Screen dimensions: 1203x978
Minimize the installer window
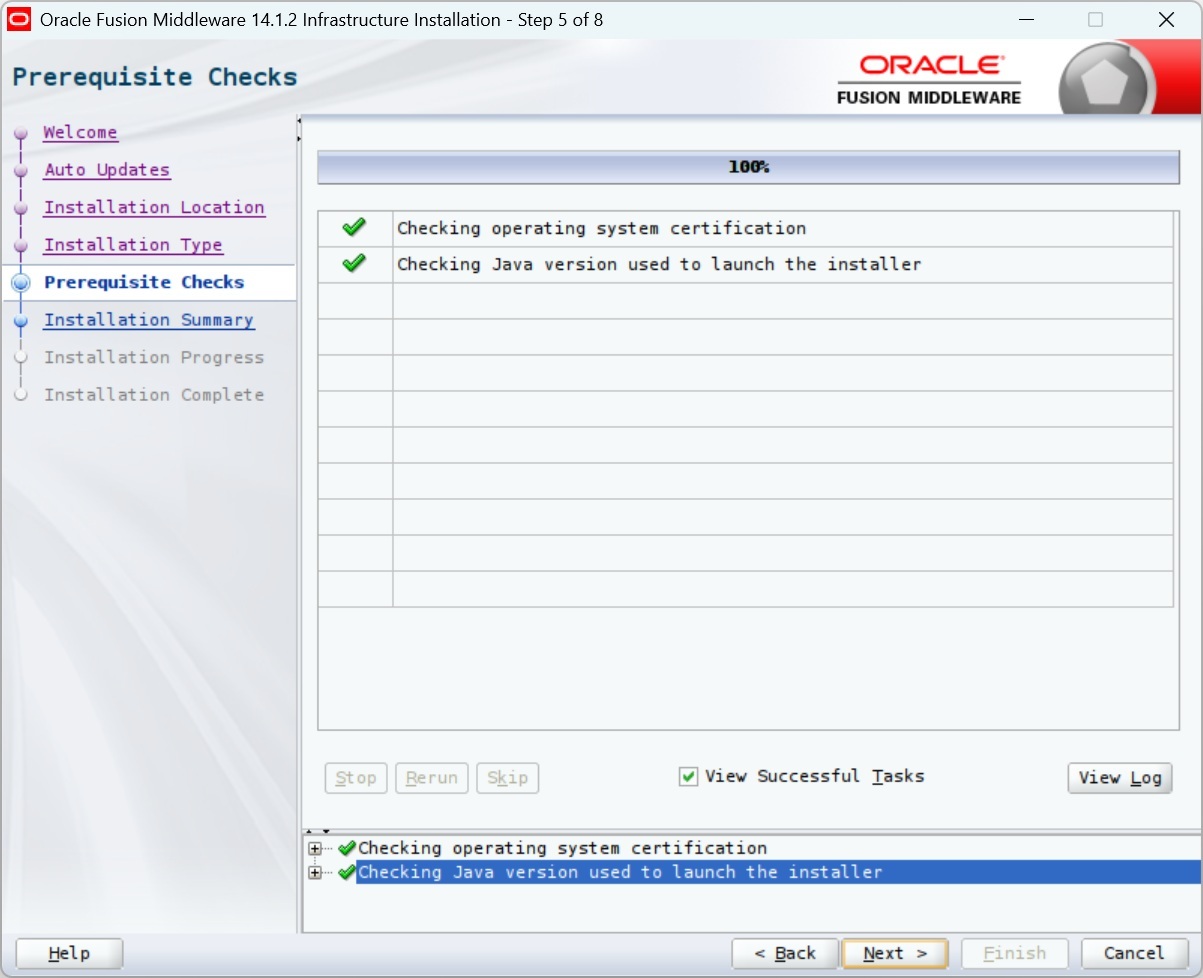[x=1026, y=19]
